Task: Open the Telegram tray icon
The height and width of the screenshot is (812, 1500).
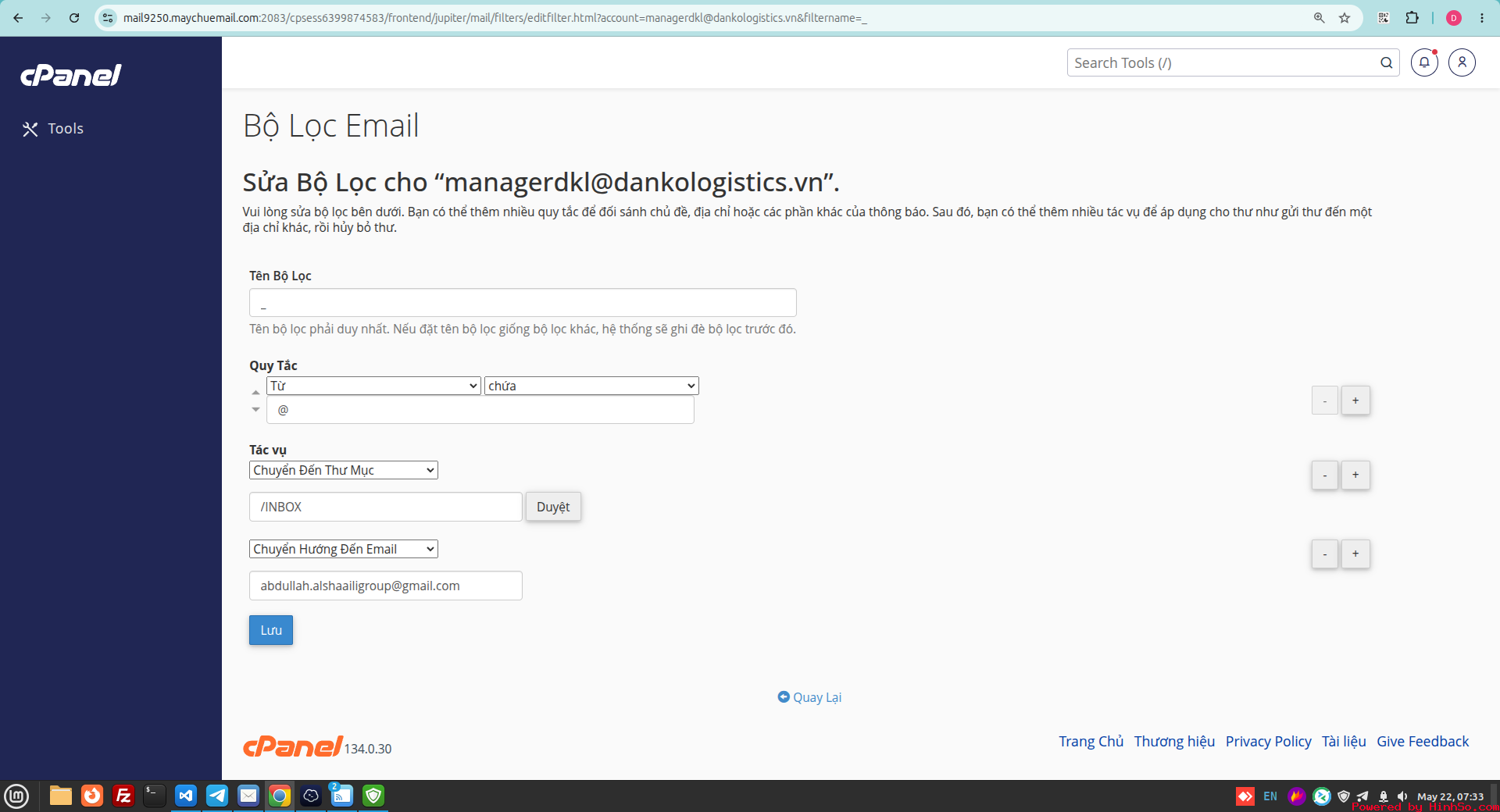Action: tap(1363, 796)
